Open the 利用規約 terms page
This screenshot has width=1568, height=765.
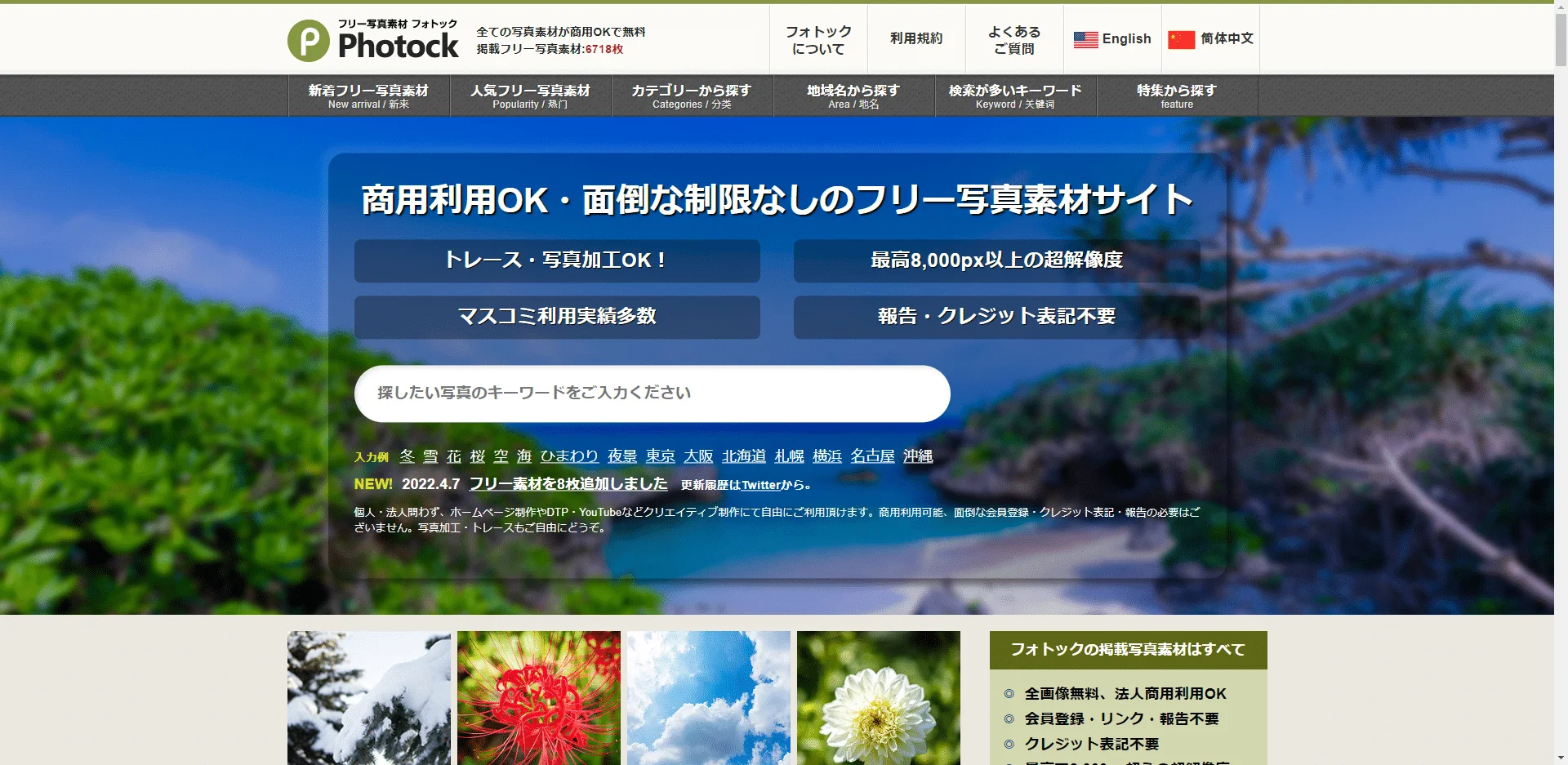916,38
